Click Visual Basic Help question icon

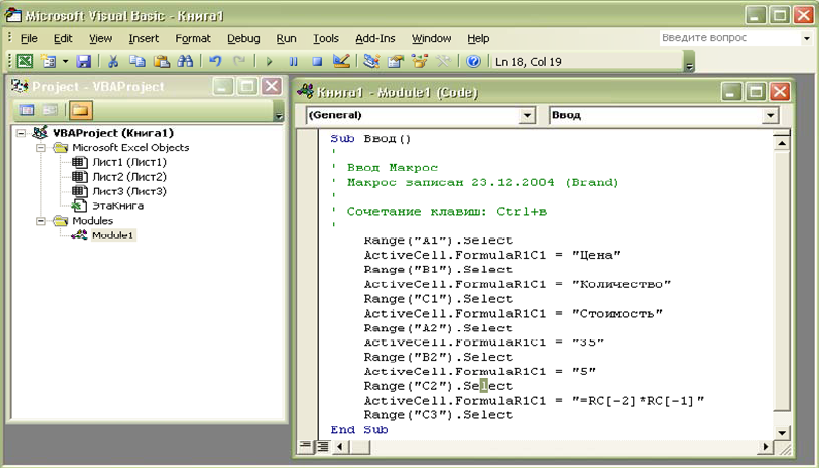pos(473,62)
